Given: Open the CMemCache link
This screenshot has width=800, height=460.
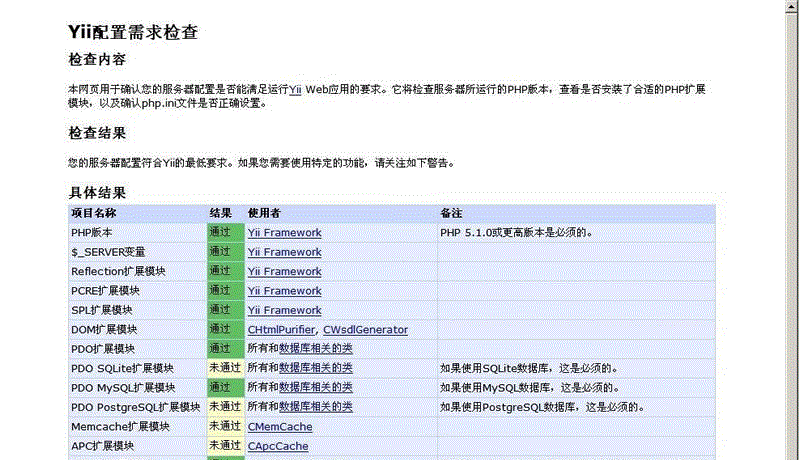Looking at the screenshot, I should [280, 426].
